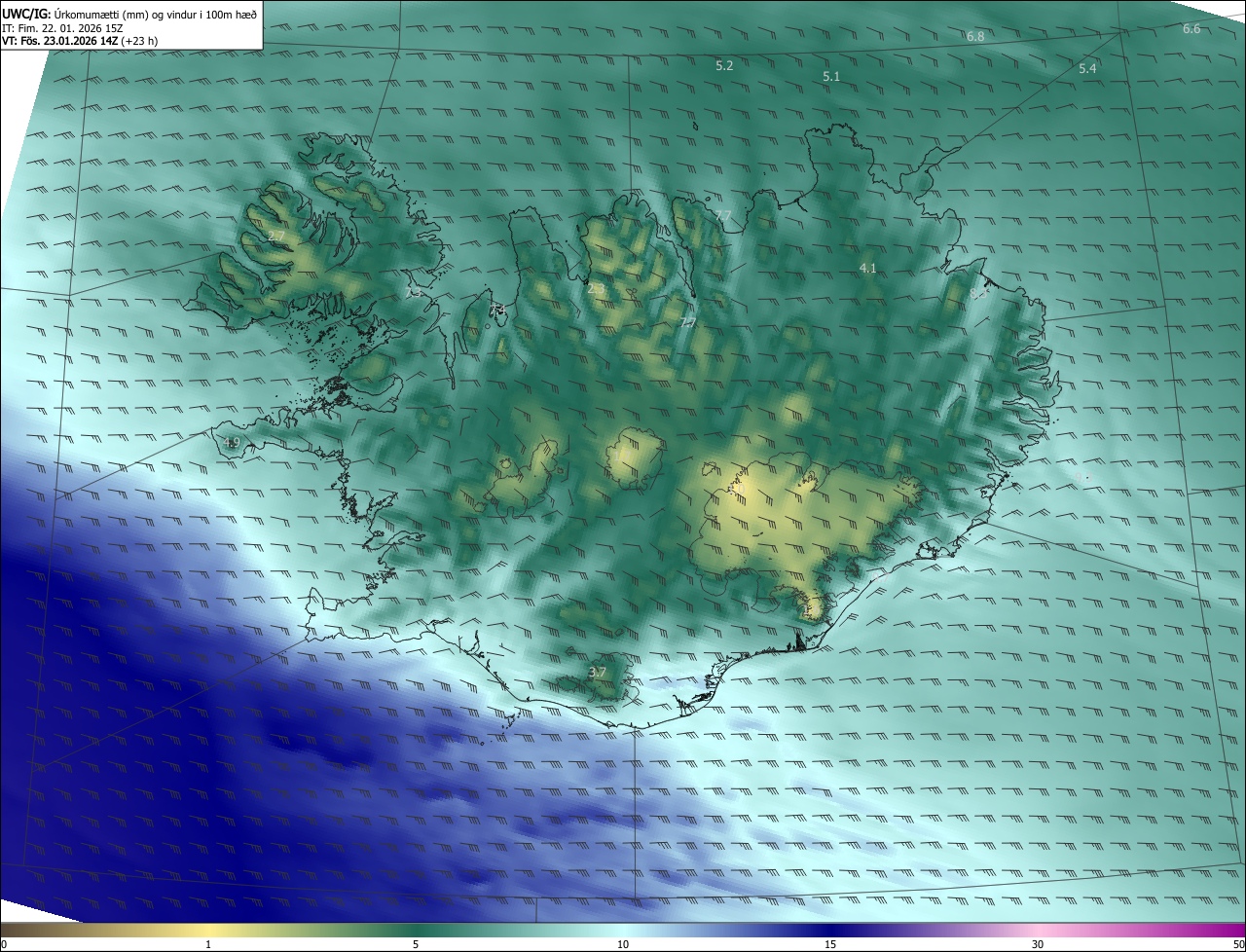Viewport: 1246px width, 952px height.
Task: Click the '50' tick label on the color scale
Action: [1238, 944]
